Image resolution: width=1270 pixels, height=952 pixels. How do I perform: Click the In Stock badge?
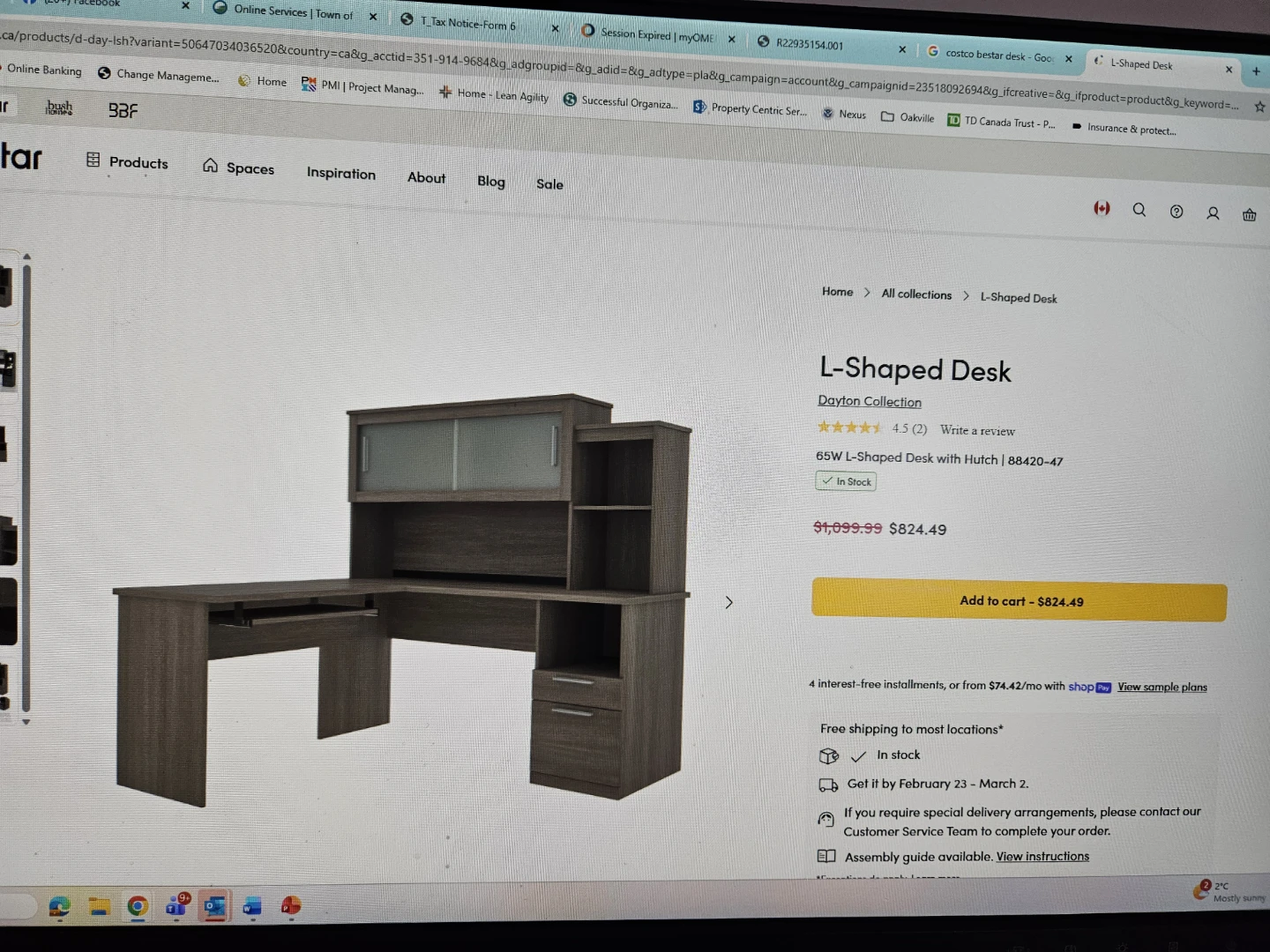click(x=846, y=481)
